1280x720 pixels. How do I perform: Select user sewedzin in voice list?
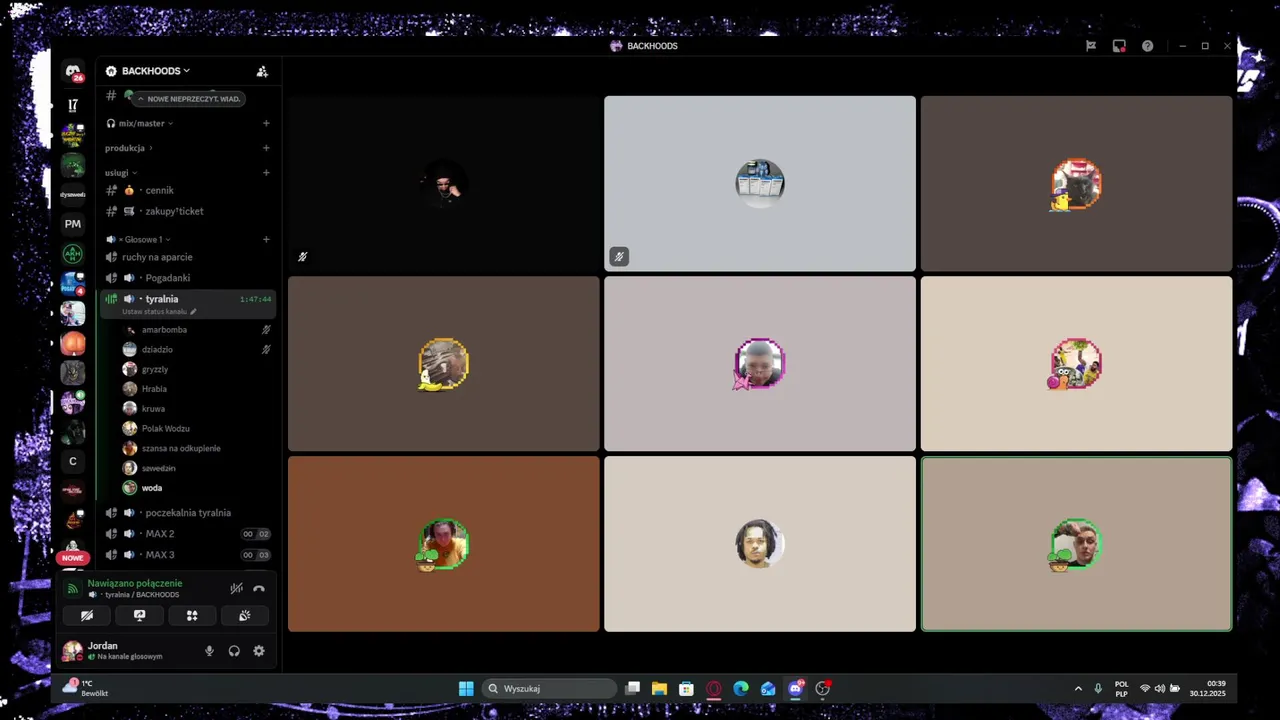tap(197, 468)
